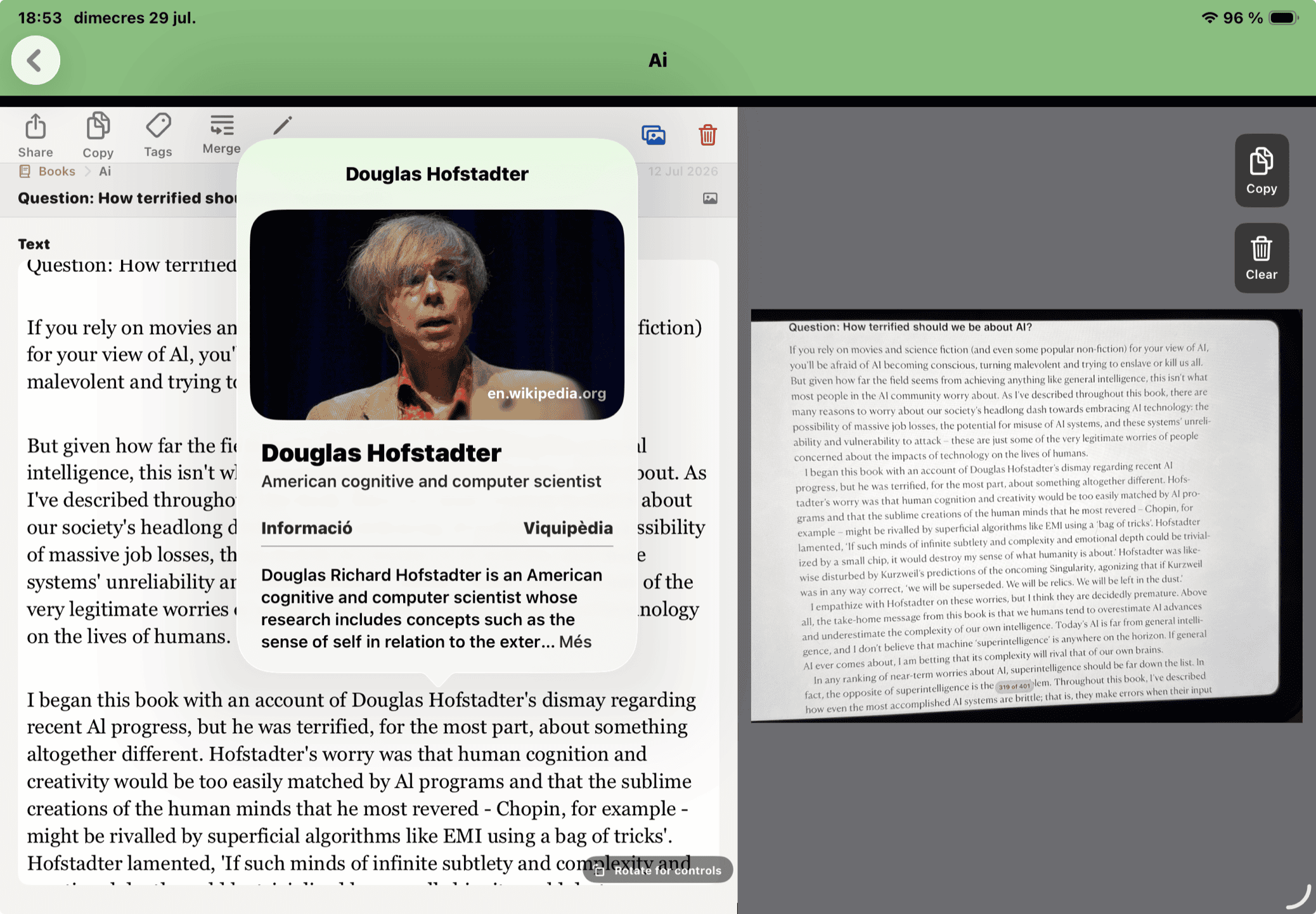Open the Books breadcrumb folder

click(x=48, y=171)
